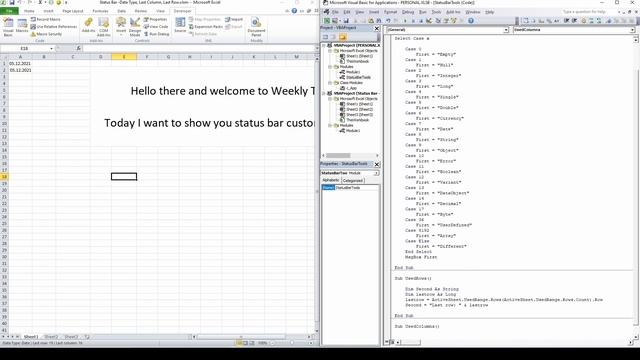This screenshot has width=640, height=360.
Task: Click Run Dialog in ribbon
Action: click(156, 34)
